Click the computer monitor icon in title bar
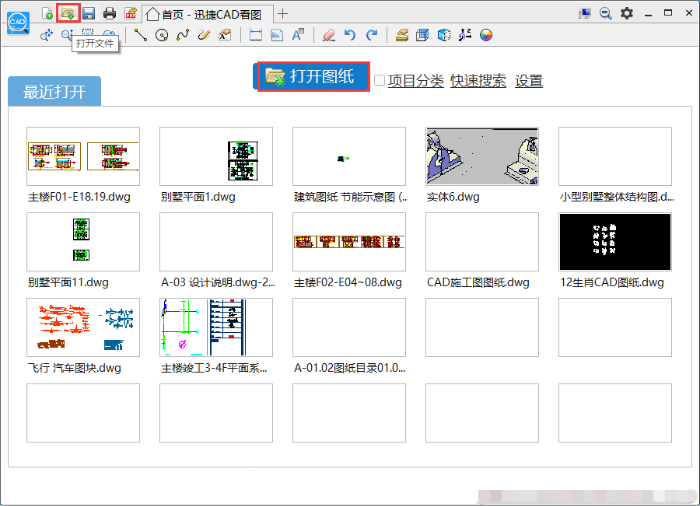The height and width of the screenshot is (506, 700). point(584,13)
